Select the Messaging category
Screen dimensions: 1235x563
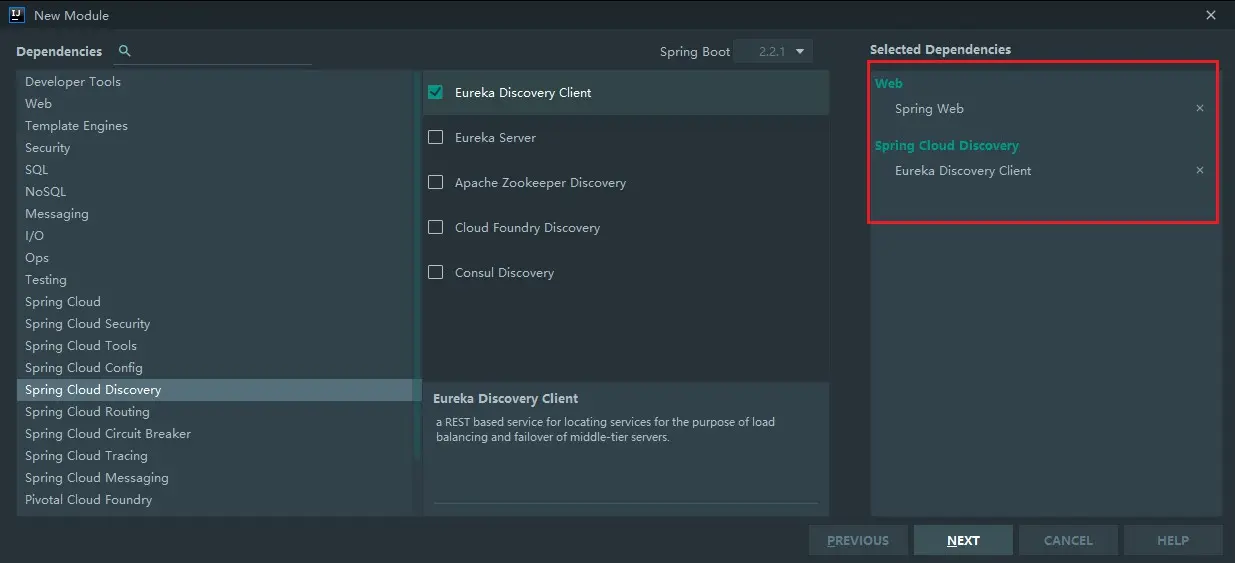pyautogui.click(x=215, y=214)
